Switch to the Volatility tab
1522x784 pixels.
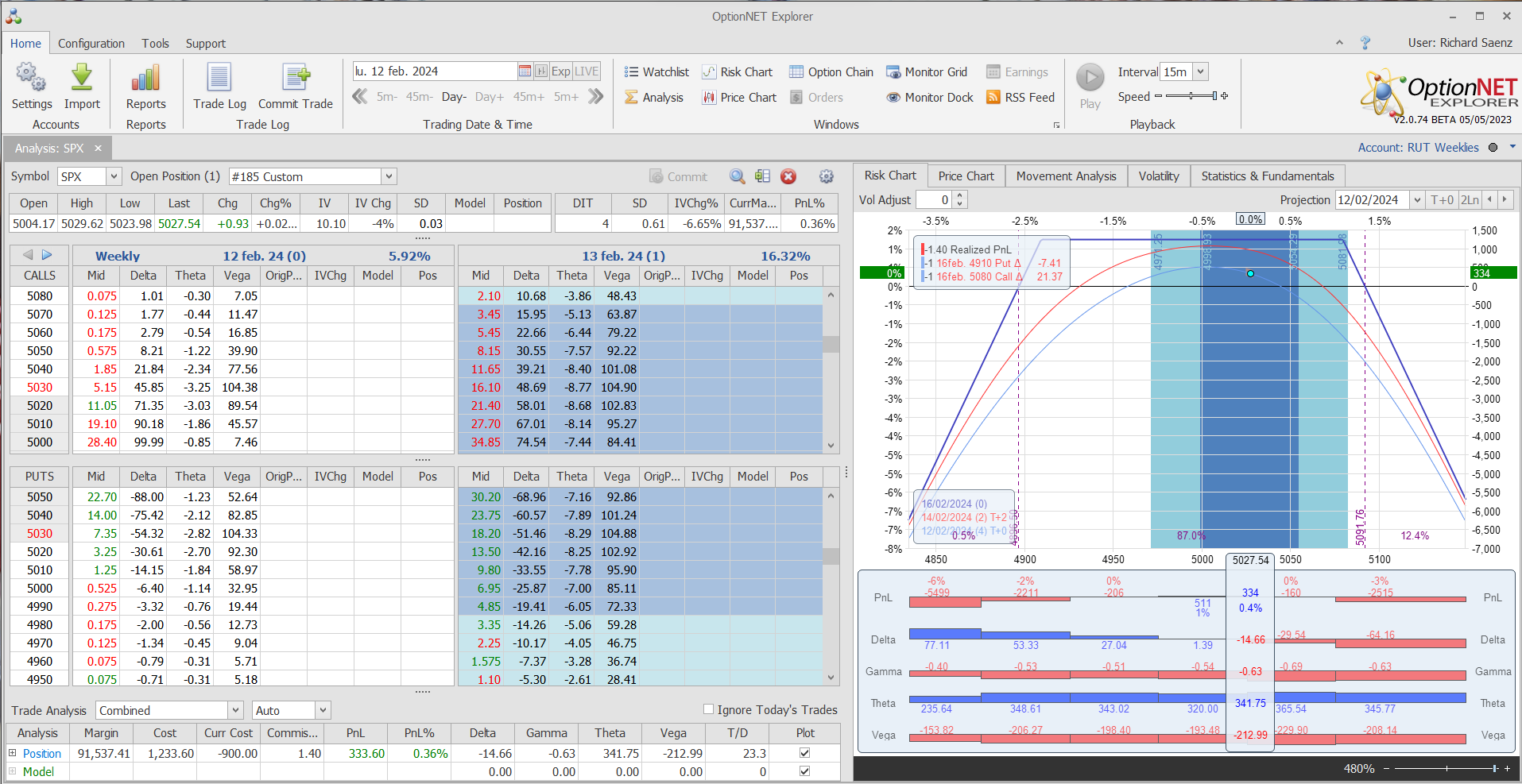(1158, 176)
